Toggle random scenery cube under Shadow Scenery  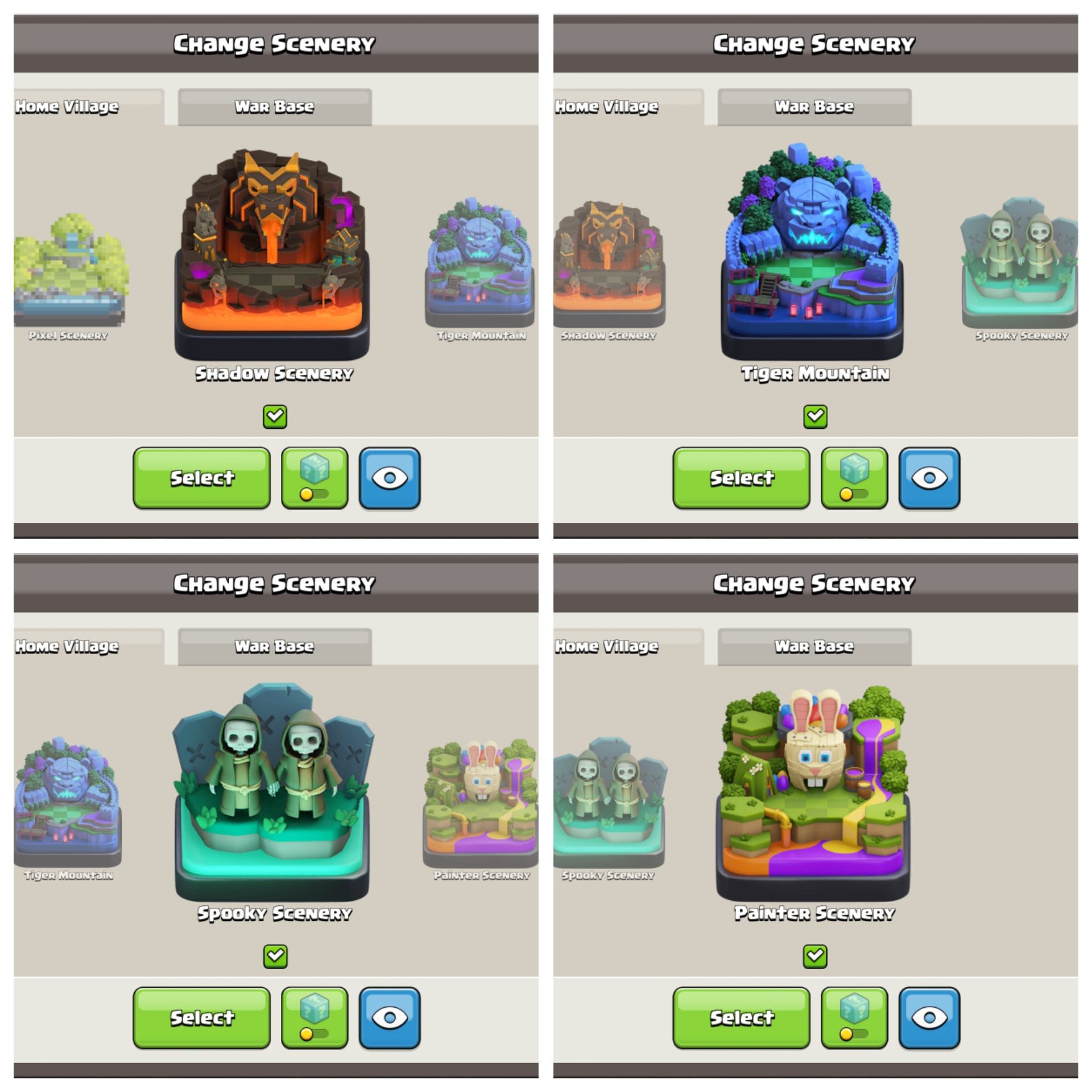point(315,478)
